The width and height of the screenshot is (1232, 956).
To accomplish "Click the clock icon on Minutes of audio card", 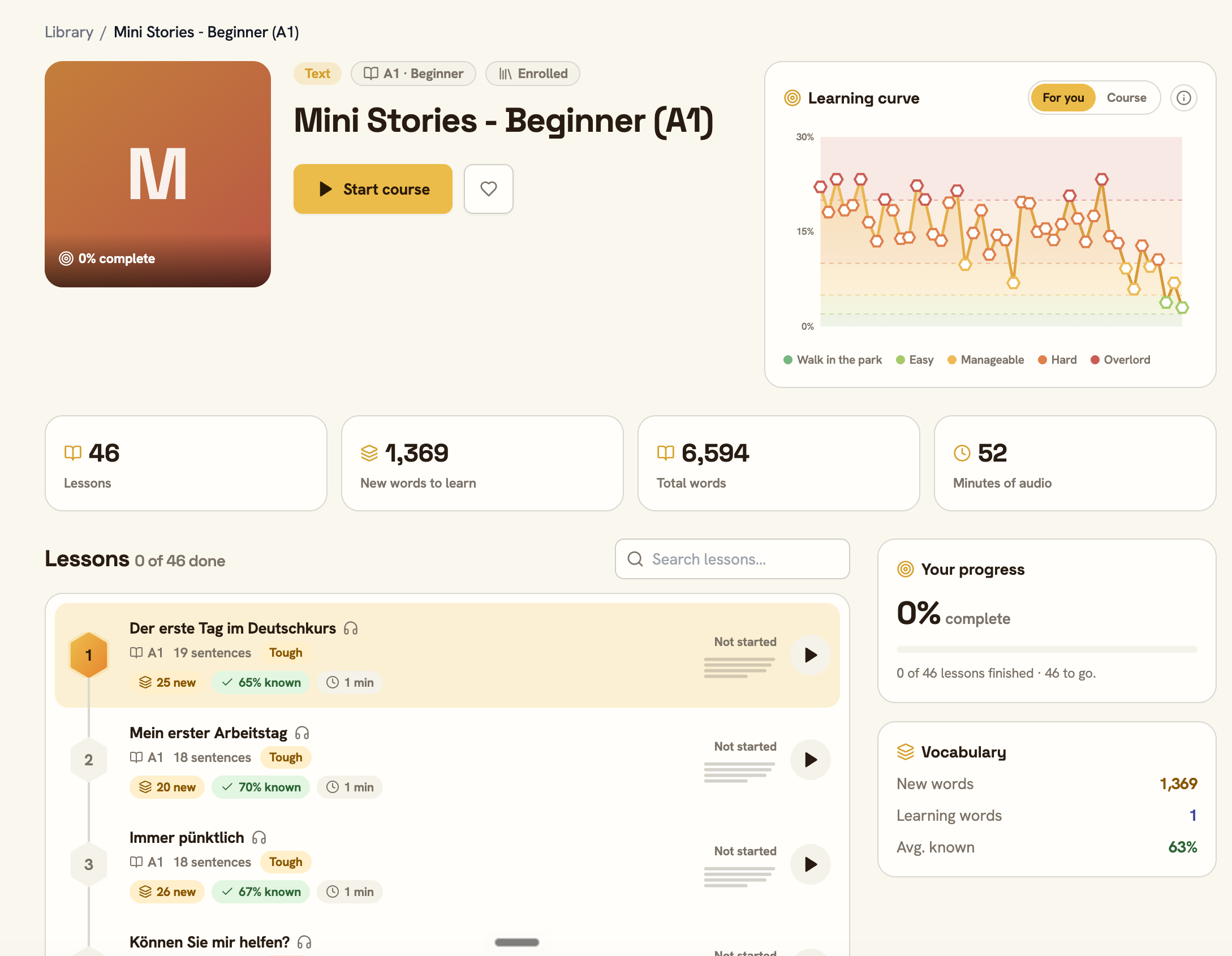I will (962, 453).
